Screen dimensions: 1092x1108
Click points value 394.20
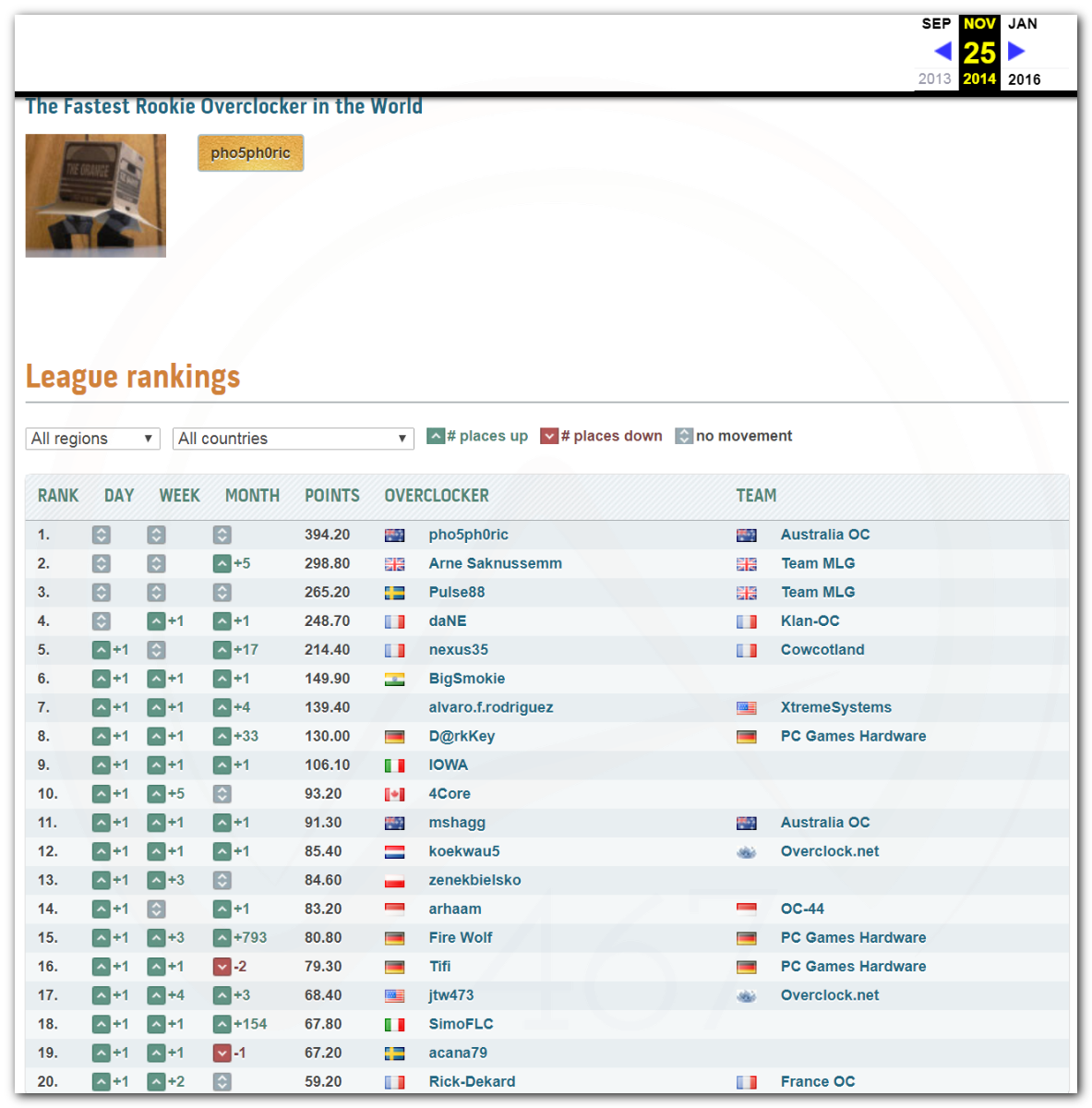pos(327,535)
